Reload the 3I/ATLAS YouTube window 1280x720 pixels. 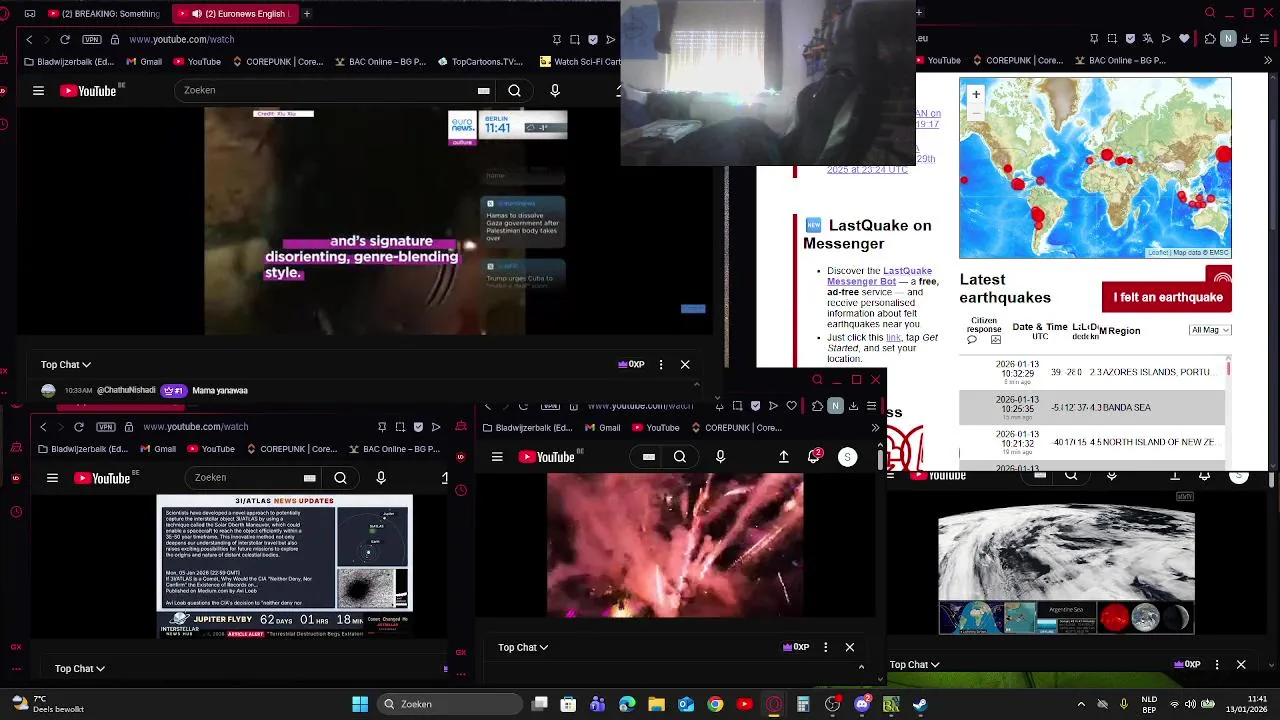pos(79,427)
